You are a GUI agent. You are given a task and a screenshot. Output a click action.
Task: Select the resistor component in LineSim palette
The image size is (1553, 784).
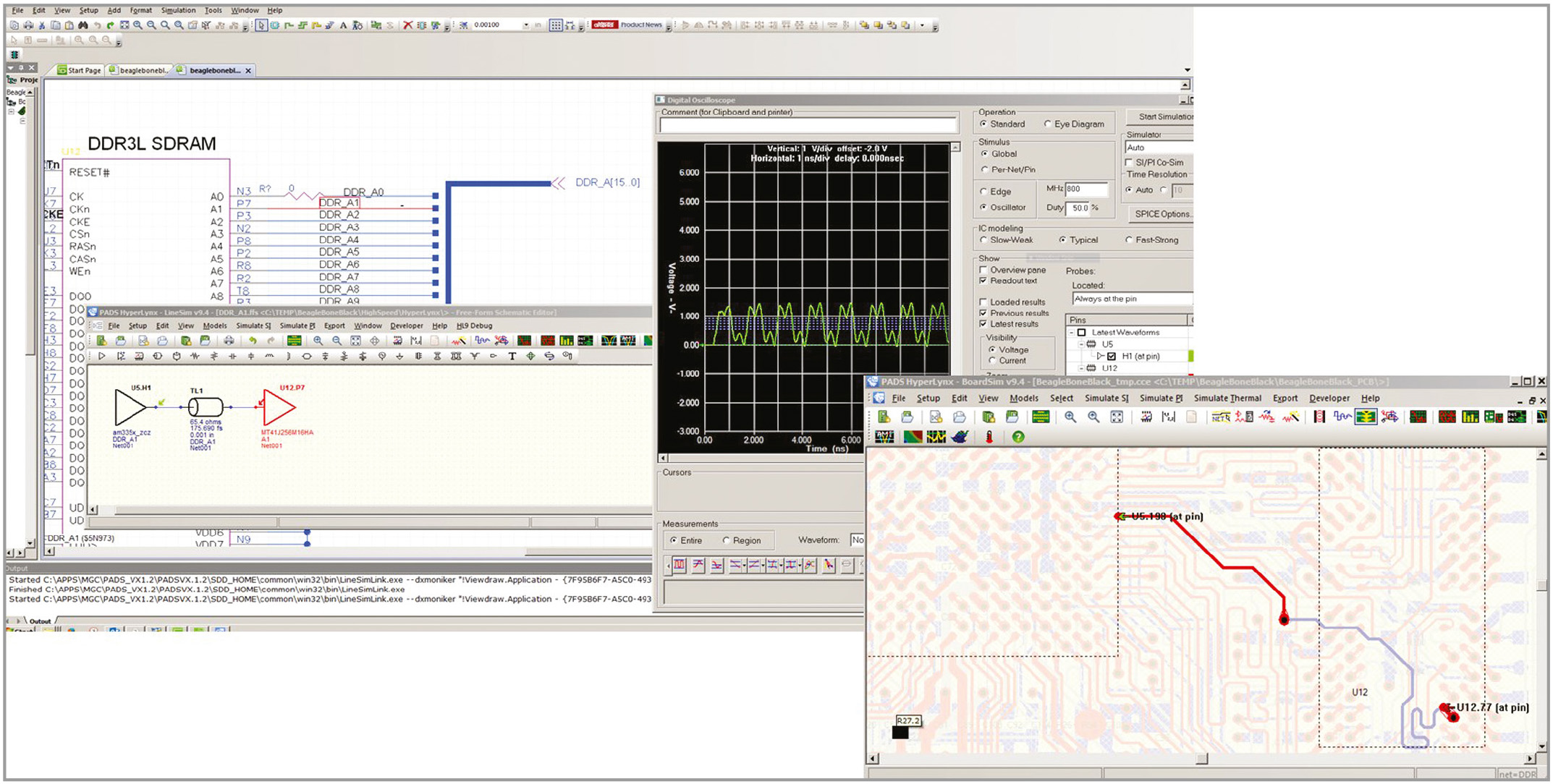(195, 357)
